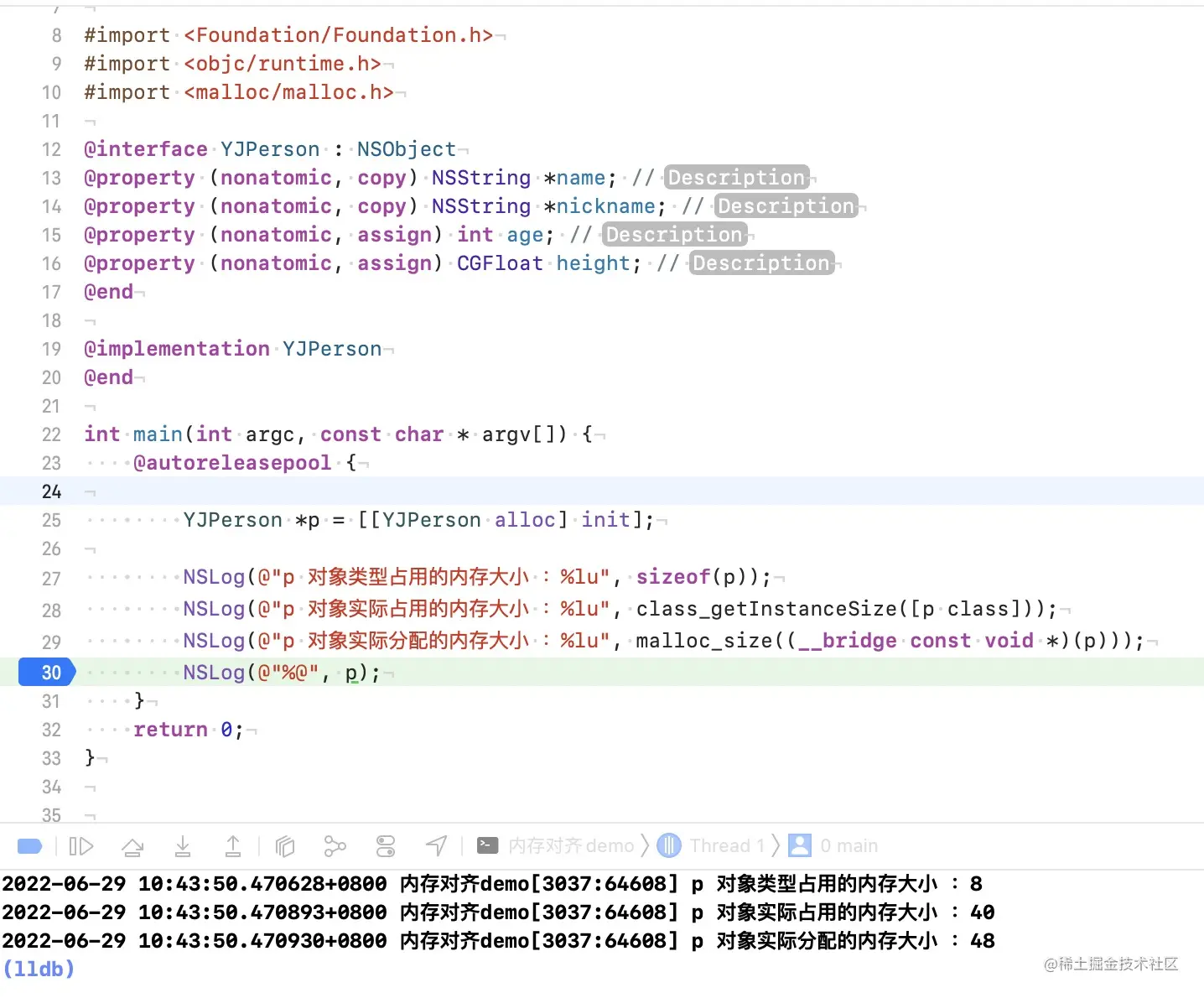Click the YJPerson name in @interface line

coord(270,149)
